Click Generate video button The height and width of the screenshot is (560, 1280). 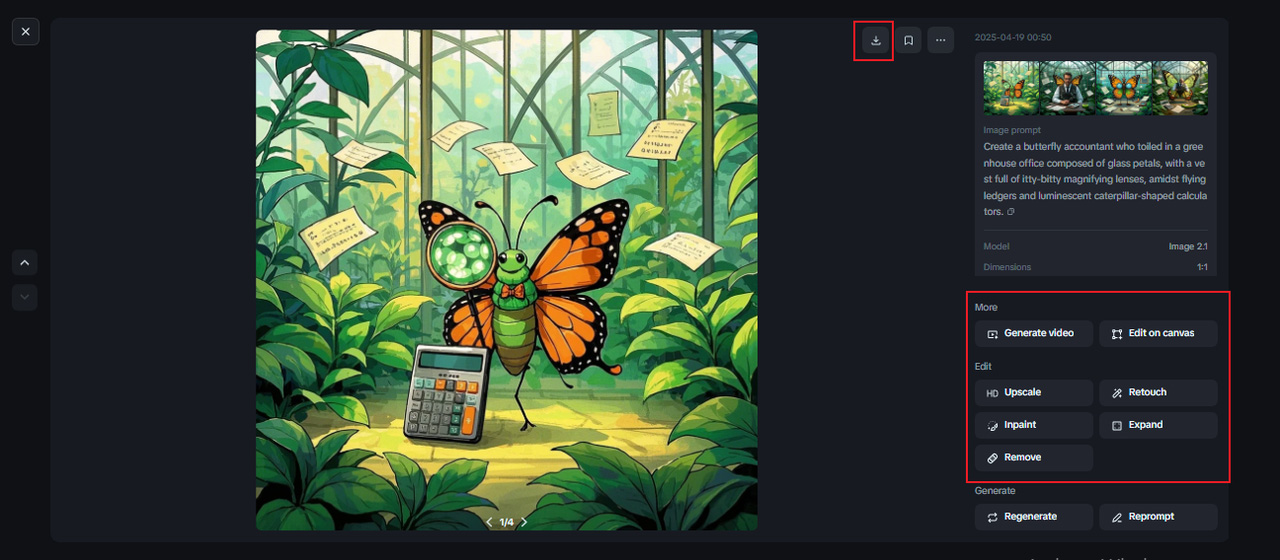pyautogui.click(x=1034, y=333)
